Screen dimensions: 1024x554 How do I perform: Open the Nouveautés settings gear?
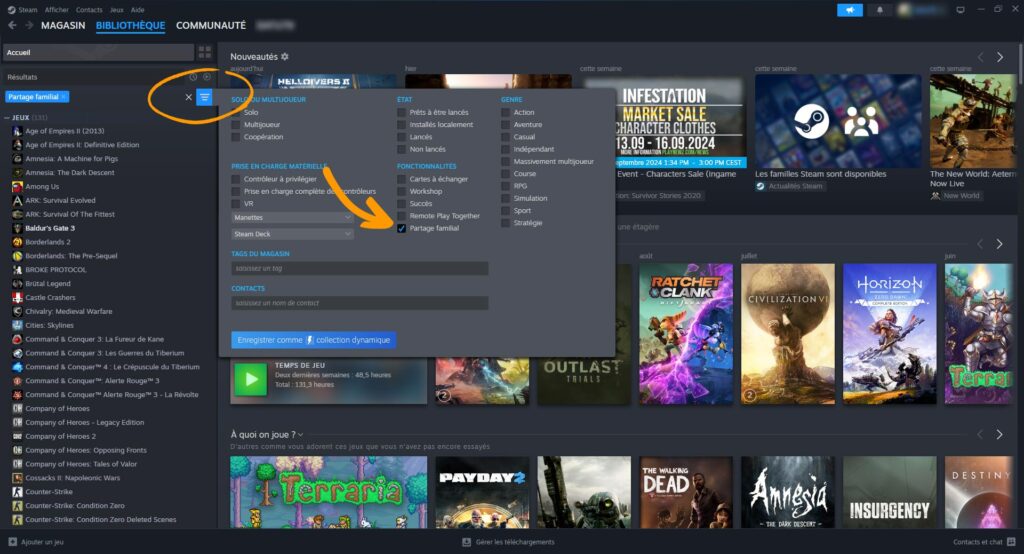click(285, 57)
